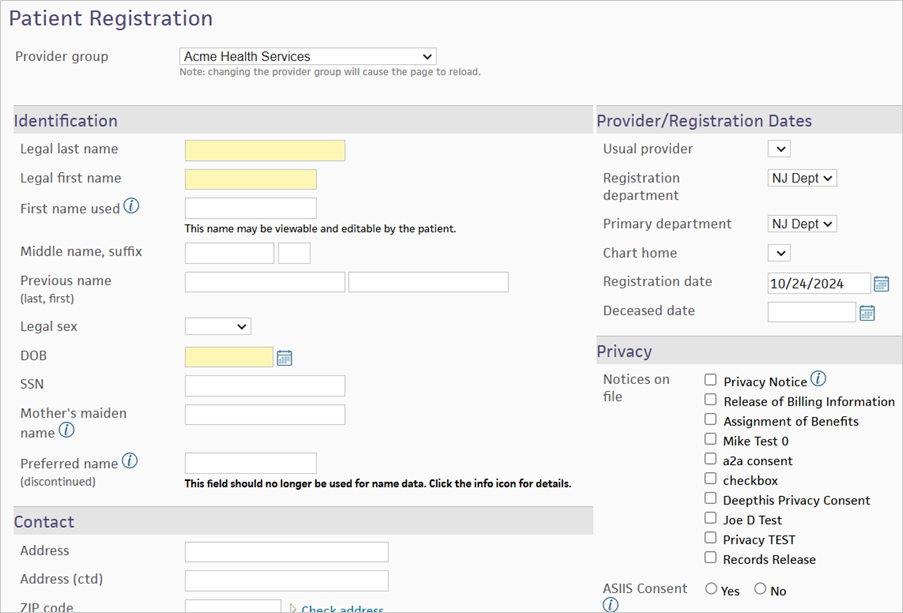Click the info icon beside Mother's maiden name
The width and height of the screenshot is (903, 613).
pos(67,430)
